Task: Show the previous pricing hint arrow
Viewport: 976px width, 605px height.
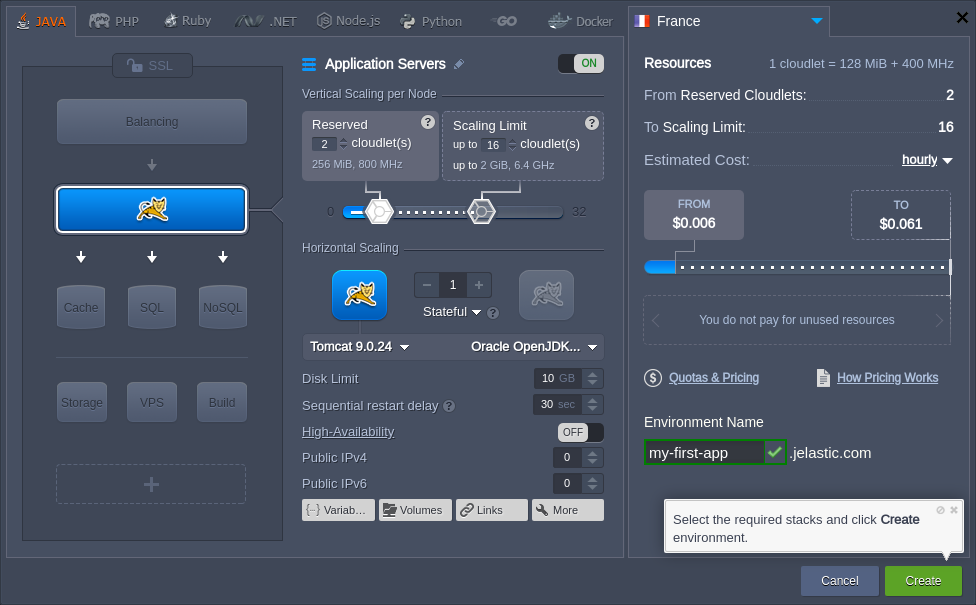Action: pos(655,320)
